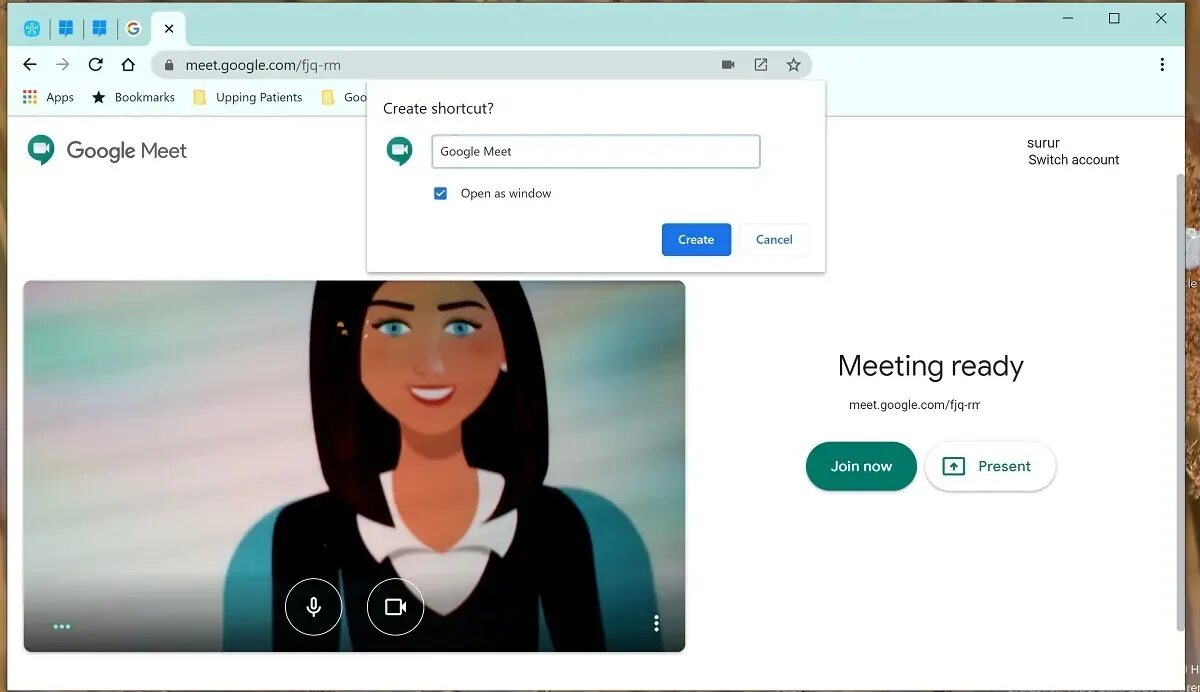Open the folder bookmark starting with Goo
This screenshot has width=1200, height=692.
point(343,97)
